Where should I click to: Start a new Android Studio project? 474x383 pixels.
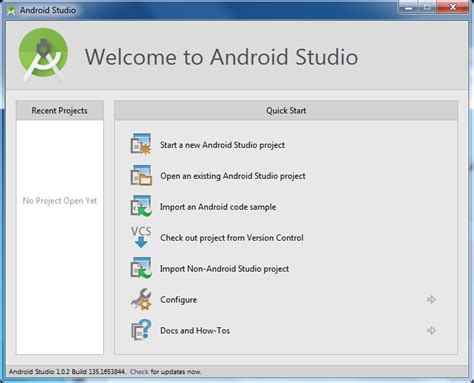click(x=222, y=145)
